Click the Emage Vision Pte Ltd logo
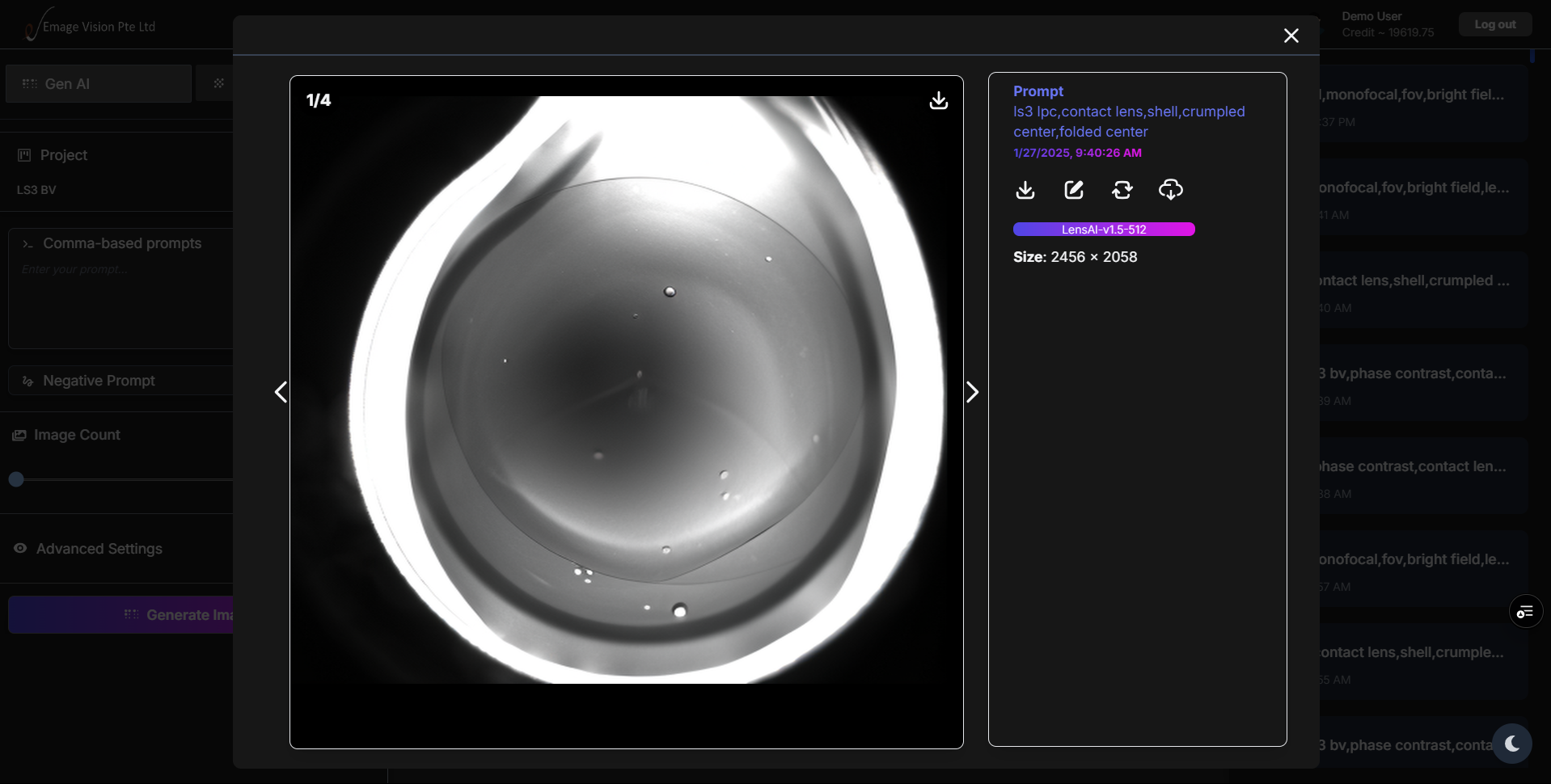The width and height of the screenshot is (1551, 784). [x=89, y=24]
